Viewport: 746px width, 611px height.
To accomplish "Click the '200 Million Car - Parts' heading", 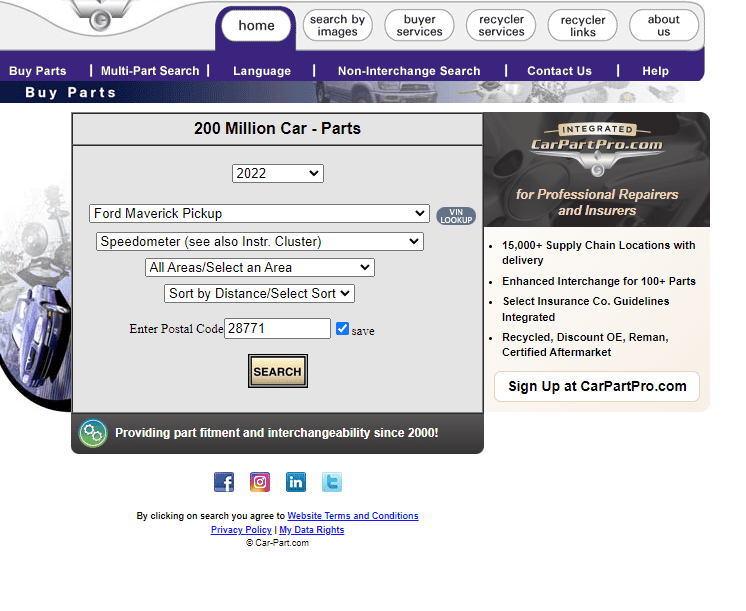I will pos(277,128).
